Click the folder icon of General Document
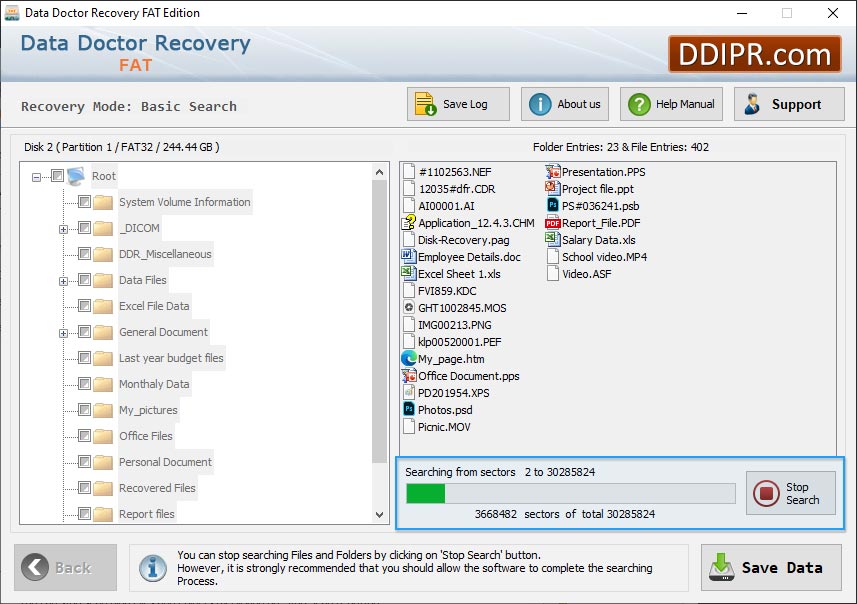The width and height of the screenshot is (857, 604). pyautogui.click(x=103, y=332)
